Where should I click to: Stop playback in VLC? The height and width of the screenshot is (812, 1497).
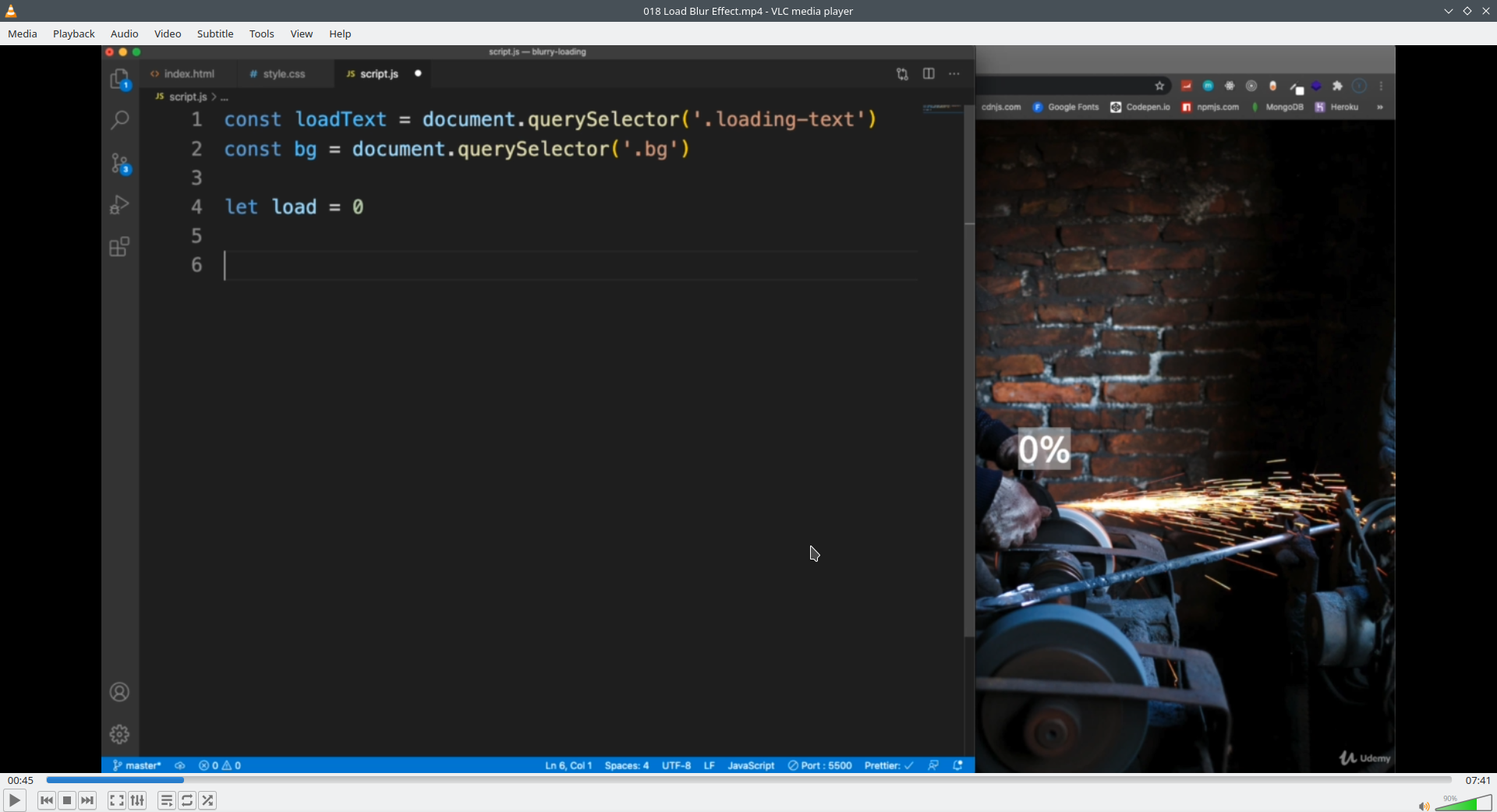click(67, 800)
